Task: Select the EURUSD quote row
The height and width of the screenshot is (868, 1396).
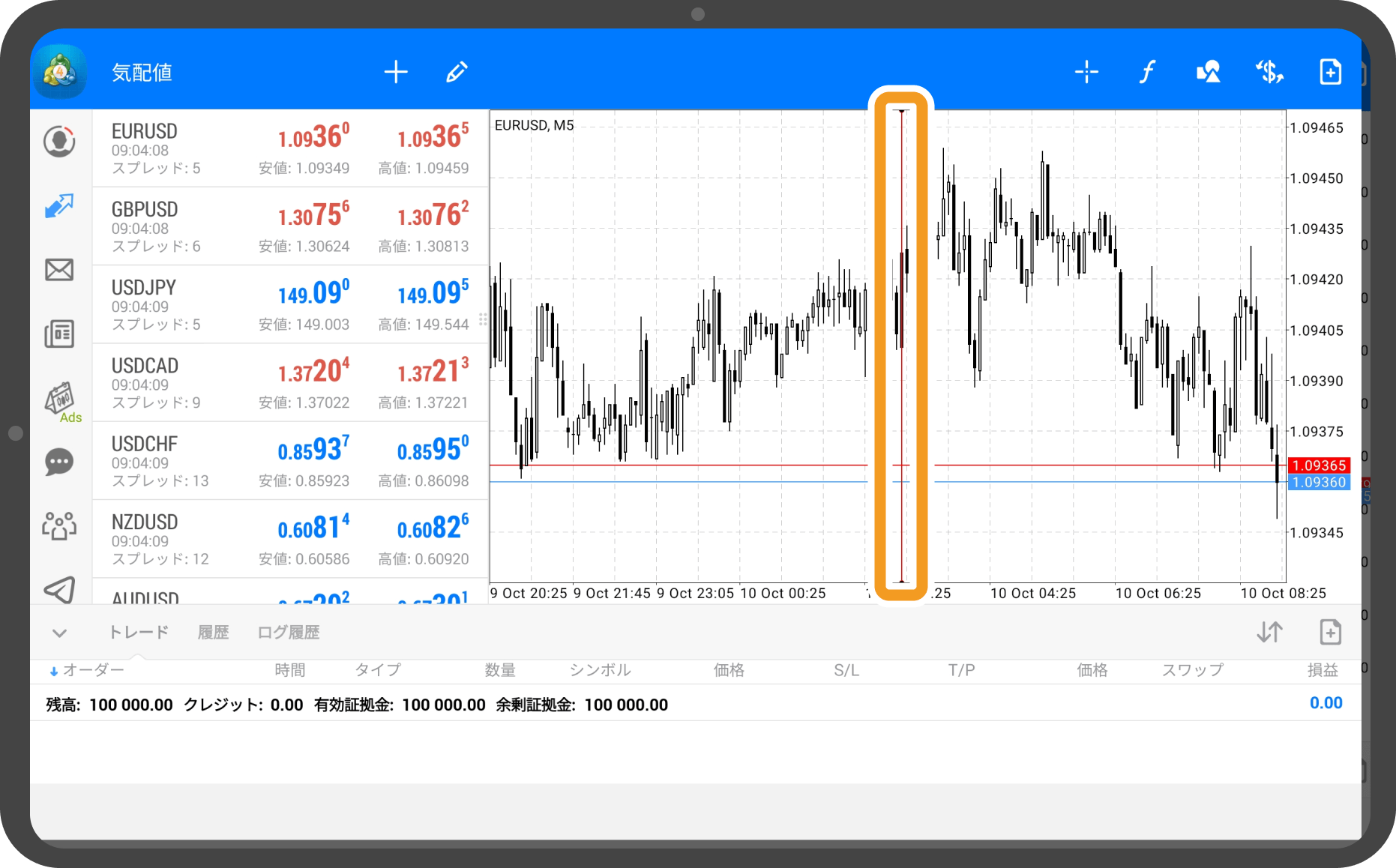Action: 290,148
